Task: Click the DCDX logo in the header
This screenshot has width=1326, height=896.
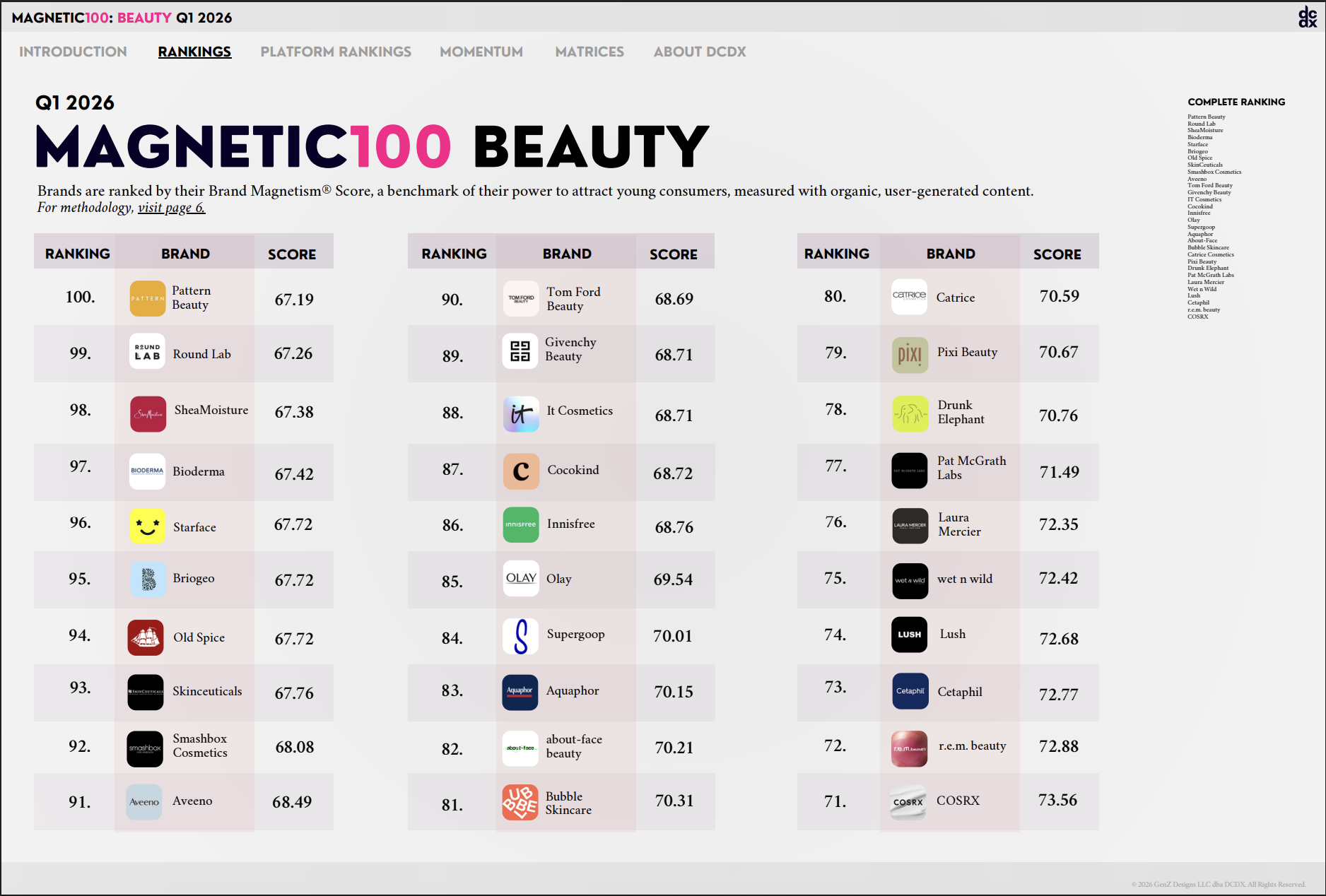Action: tap(1308, 17)
